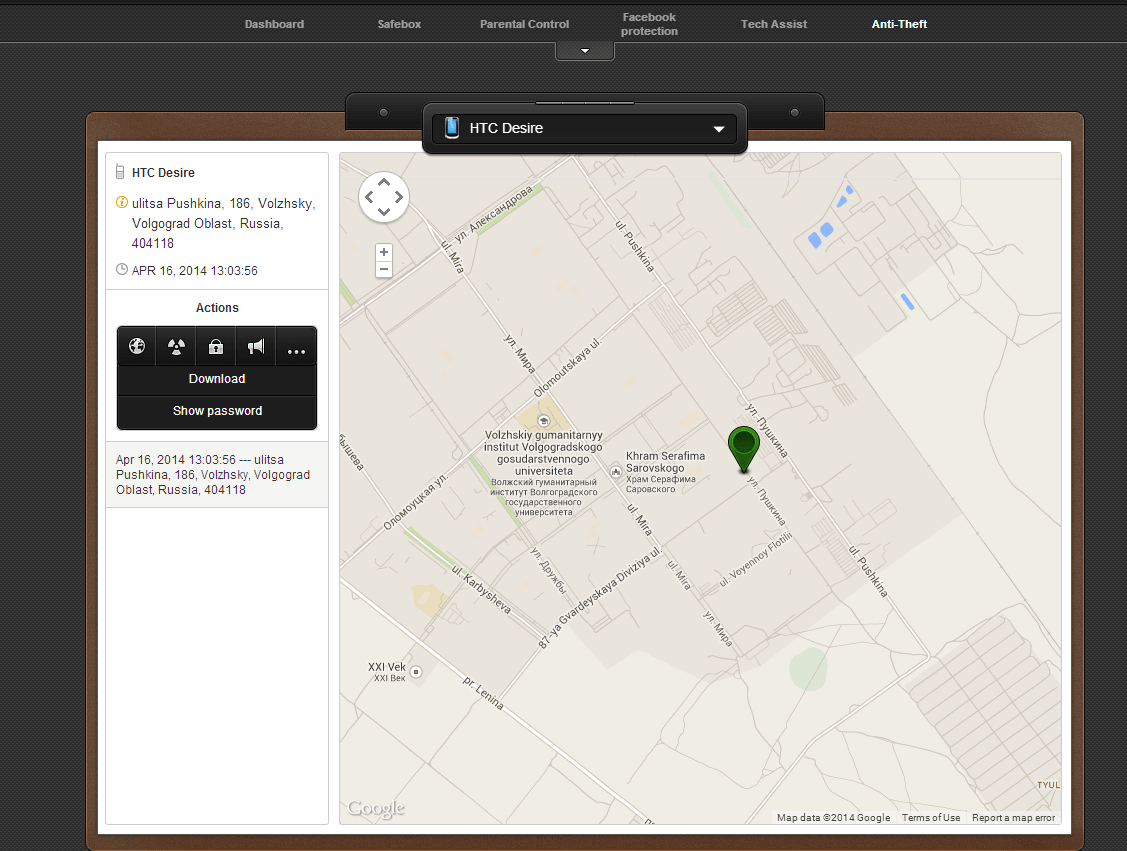
Task: Click the clock icon beside timestamp
Action: click(x=121, y=270)
